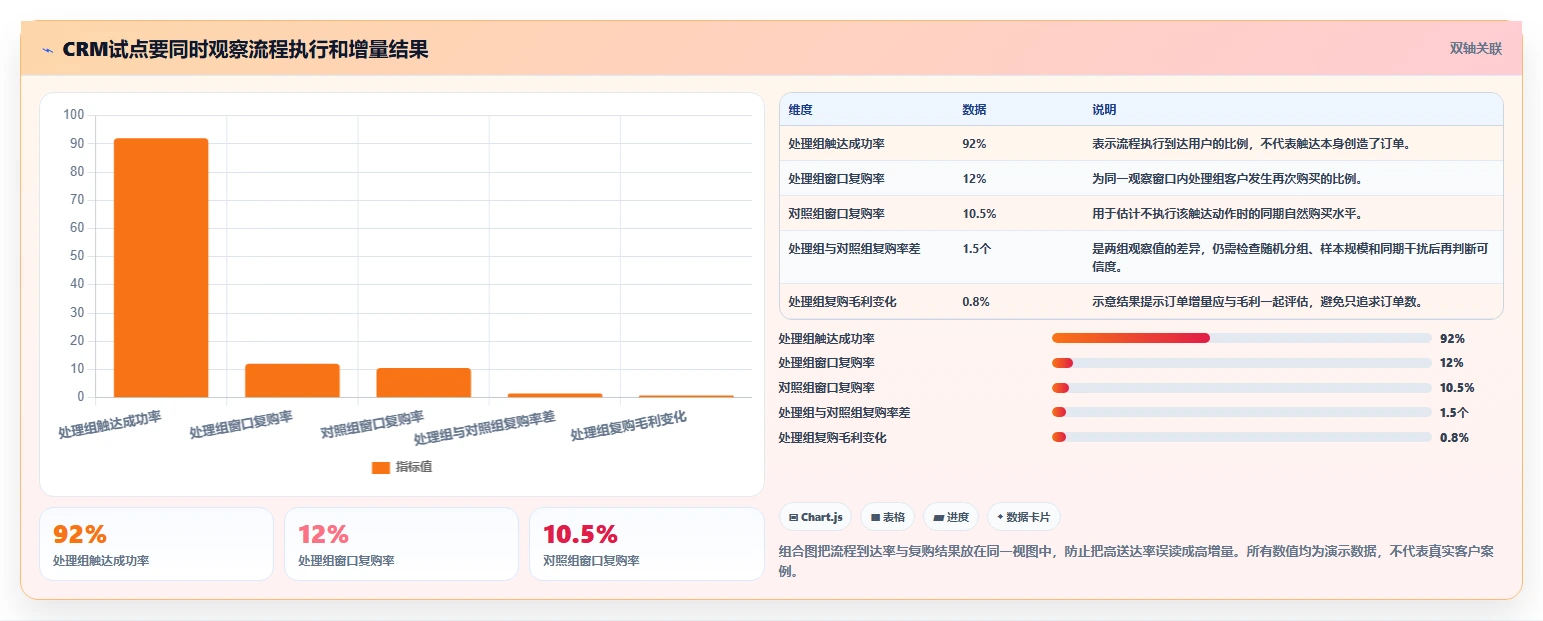
Task: Click the 1.5个 progress bar for 复购率差
Action: pyautogui.click(x=1241, y=412)
